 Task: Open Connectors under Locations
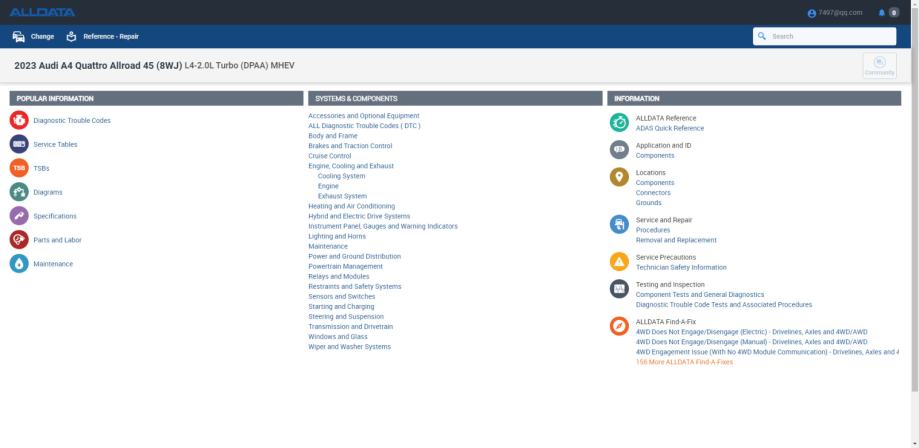653,193
